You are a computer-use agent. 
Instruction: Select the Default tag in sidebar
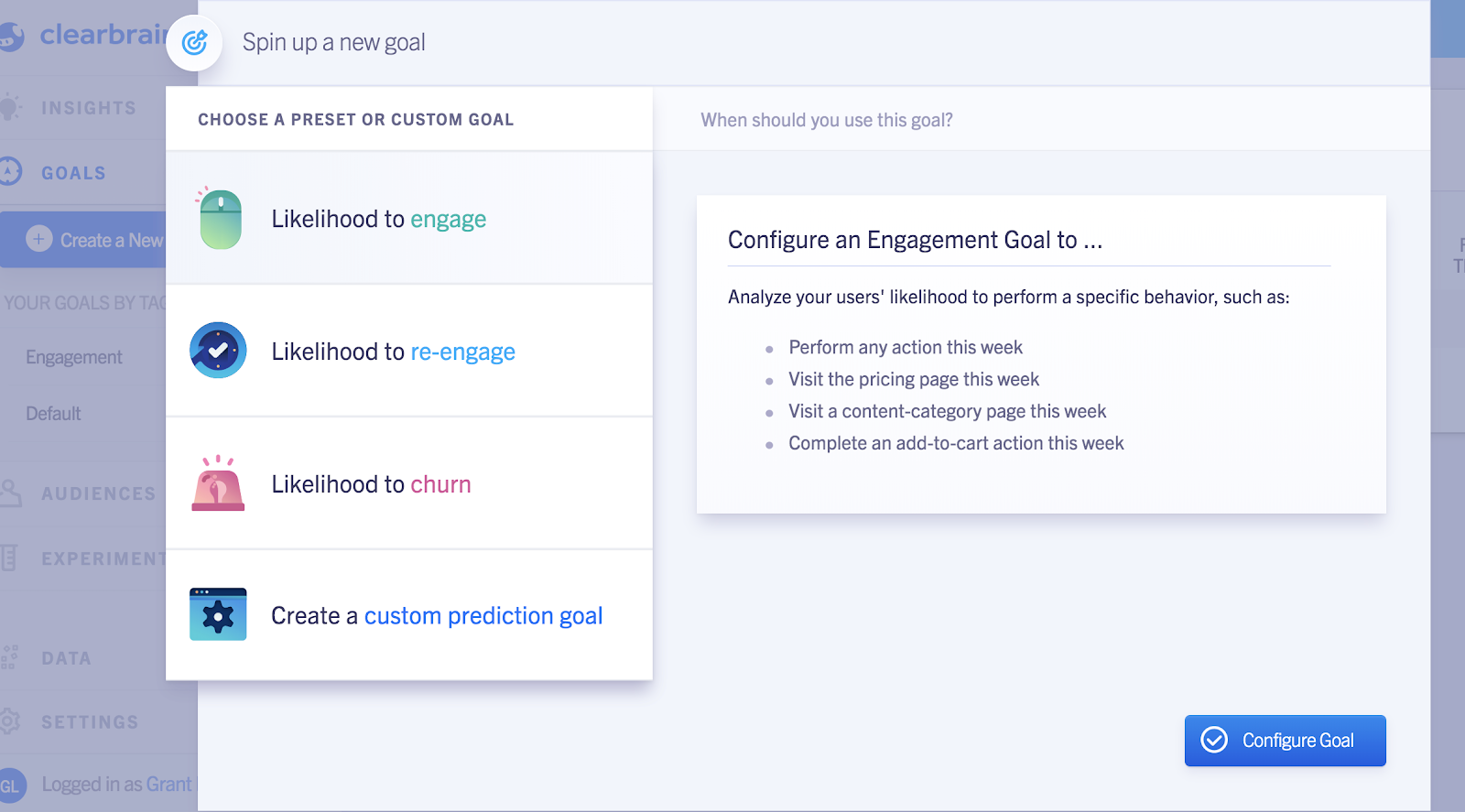click(x=53, y=414)
